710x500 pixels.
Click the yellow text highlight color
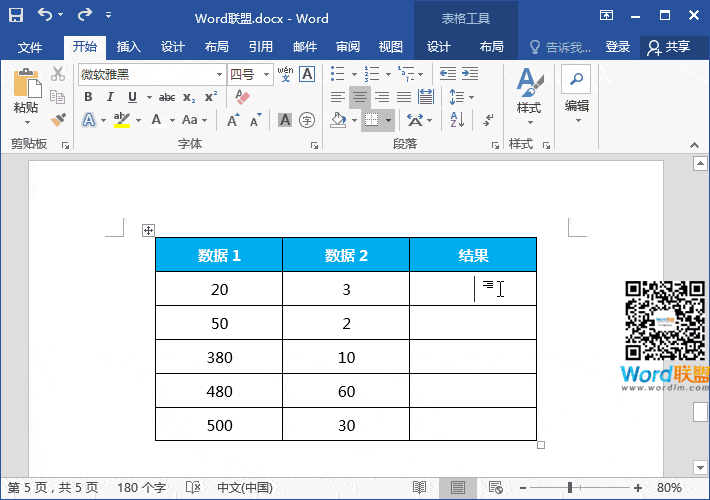tap(122, 120)
